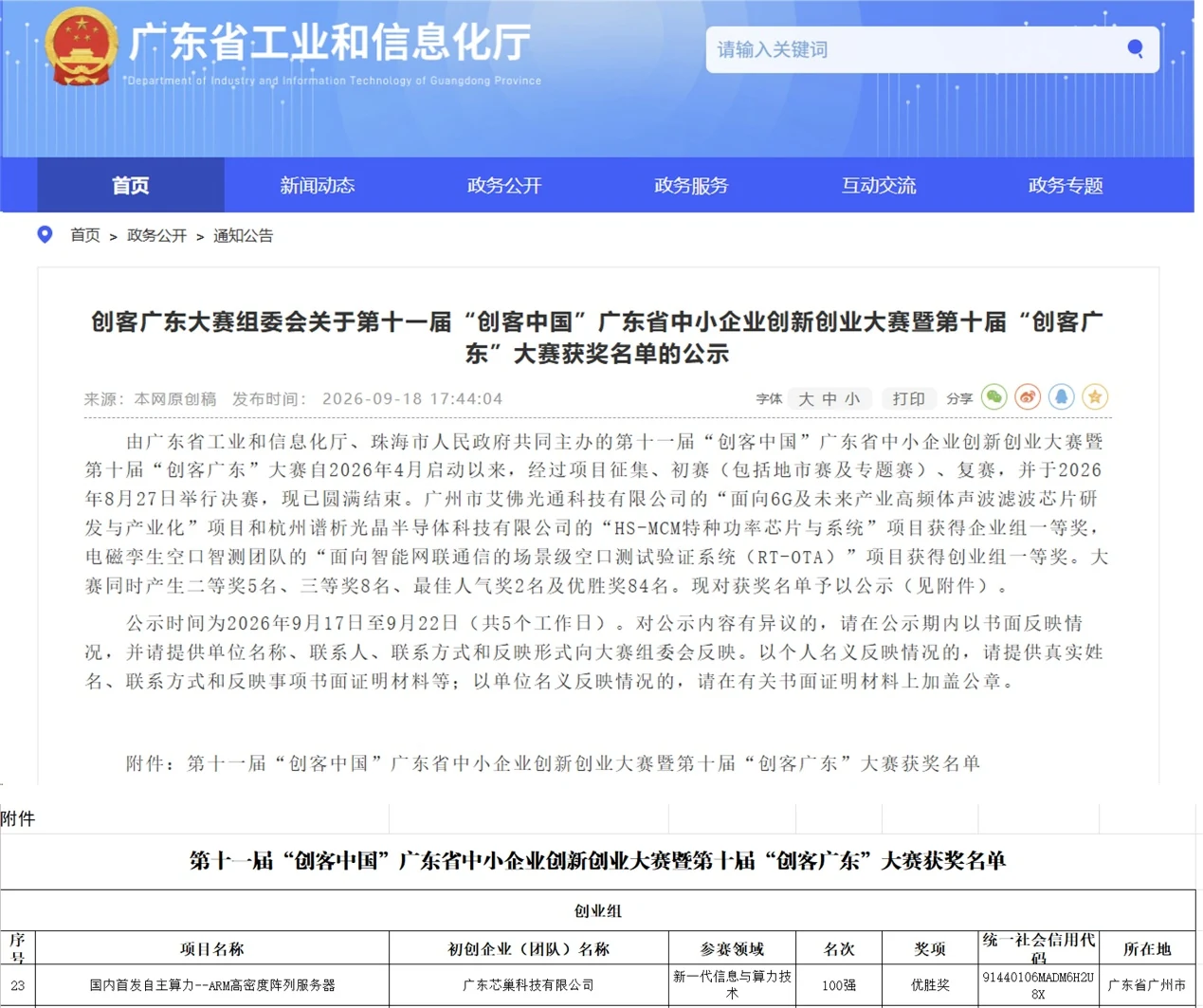Click English subtitle Department of Industry and Information Technology
1203x1008 pixels.
[x=335, y=81]
